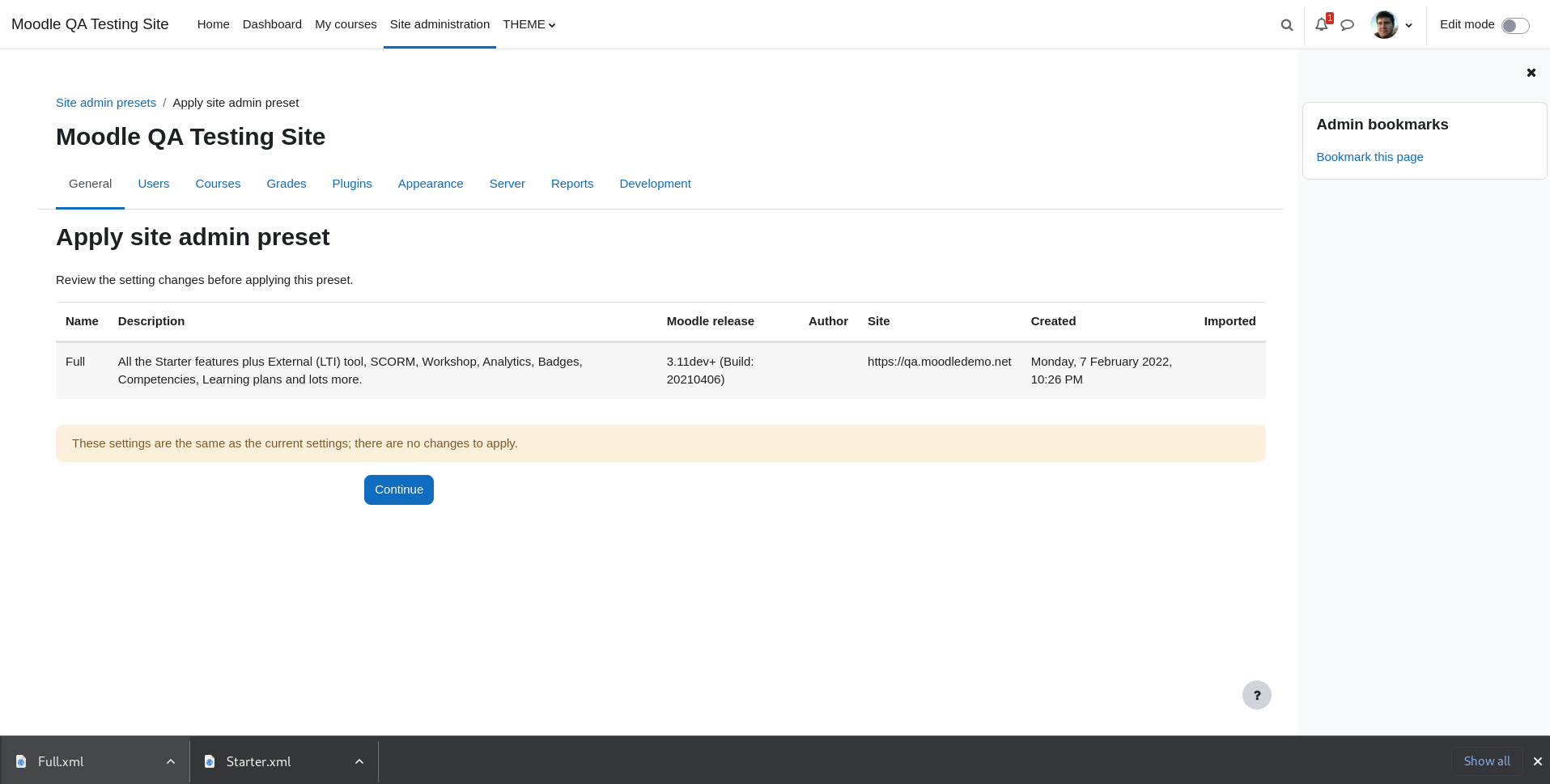Open the search magnifier icon
The height and width of the screenshot is (784, 1550).
(1286, 25)
